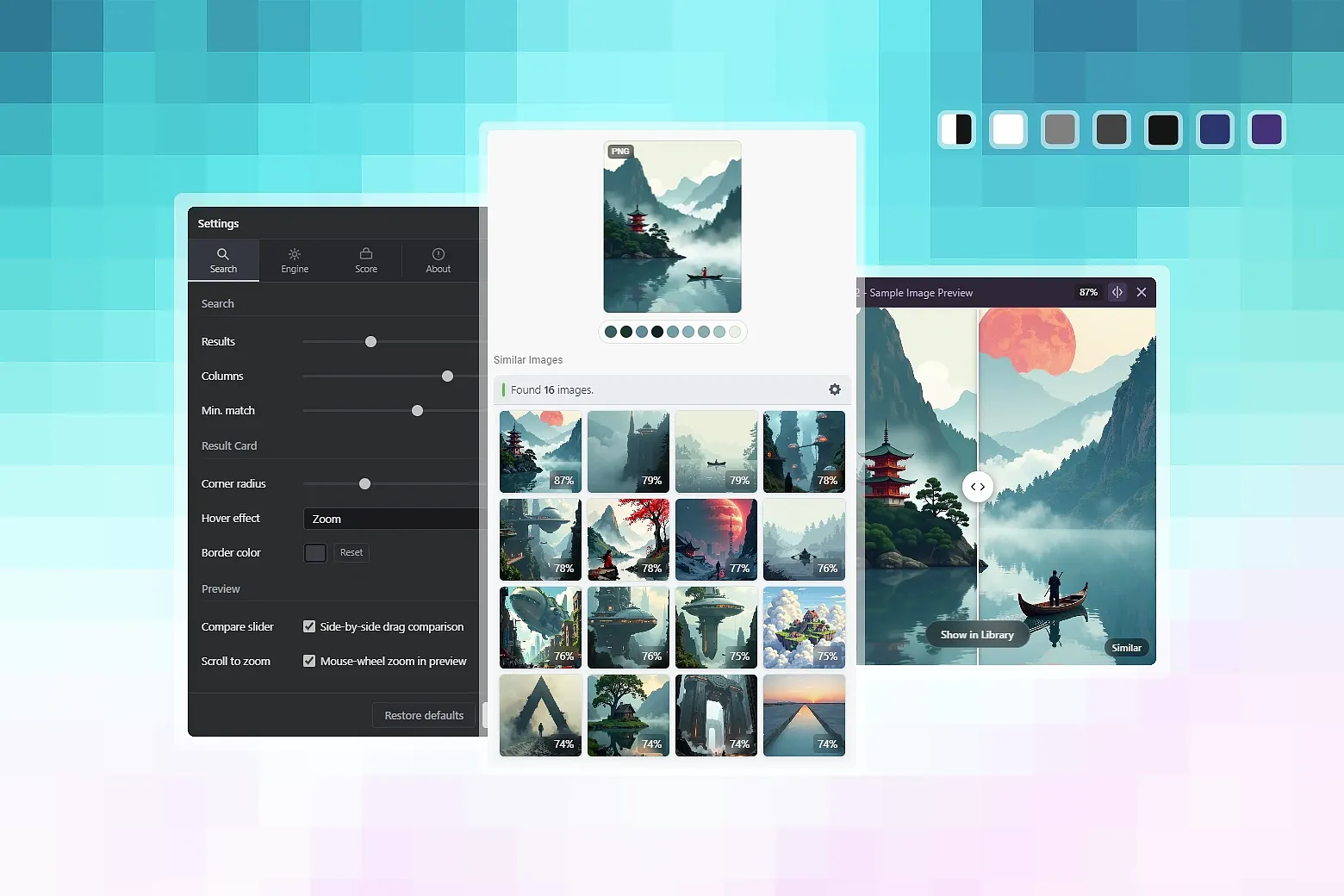This screenshot has height=896, width=1344.
Task: Disable Mouse-wheel zoom in preview
Action: [308, 661]
